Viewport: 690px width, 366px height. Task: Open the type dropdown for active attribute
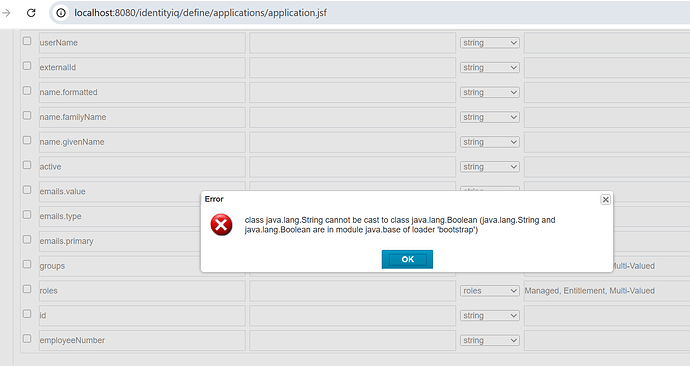click(x=490, y=167)
